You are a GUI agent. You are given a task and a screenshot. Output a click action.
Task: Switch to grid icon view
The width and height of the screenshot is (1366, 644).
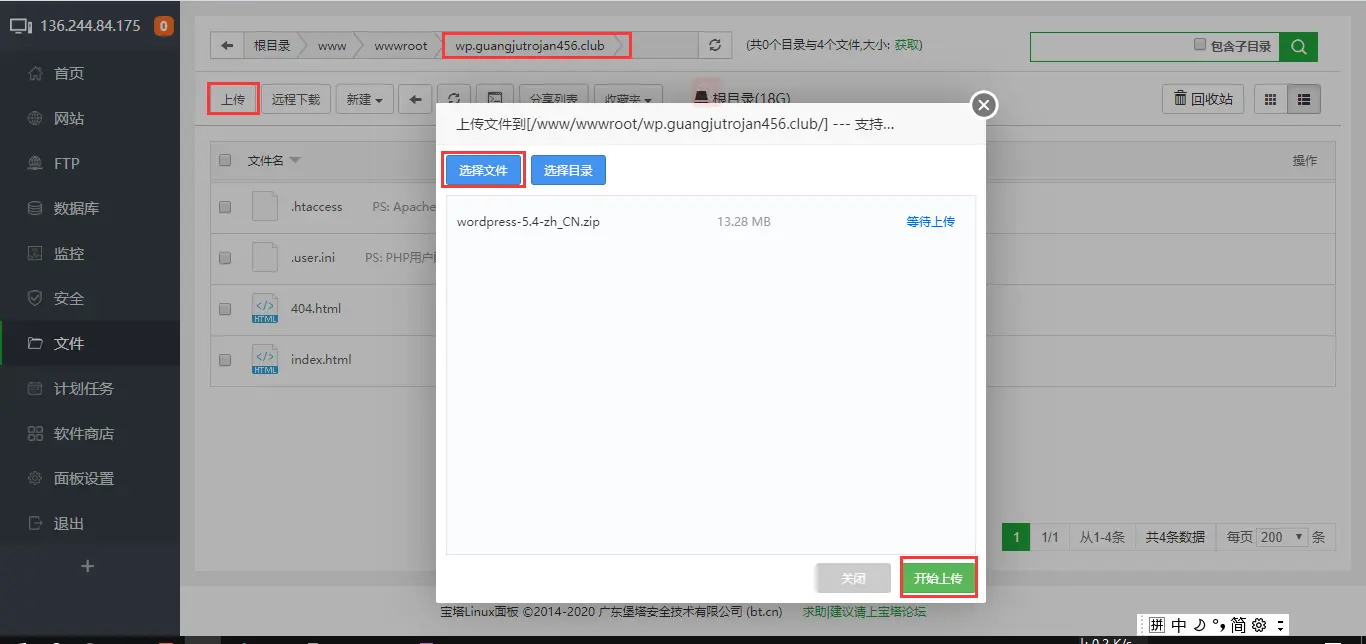[x=1271, y=99]
